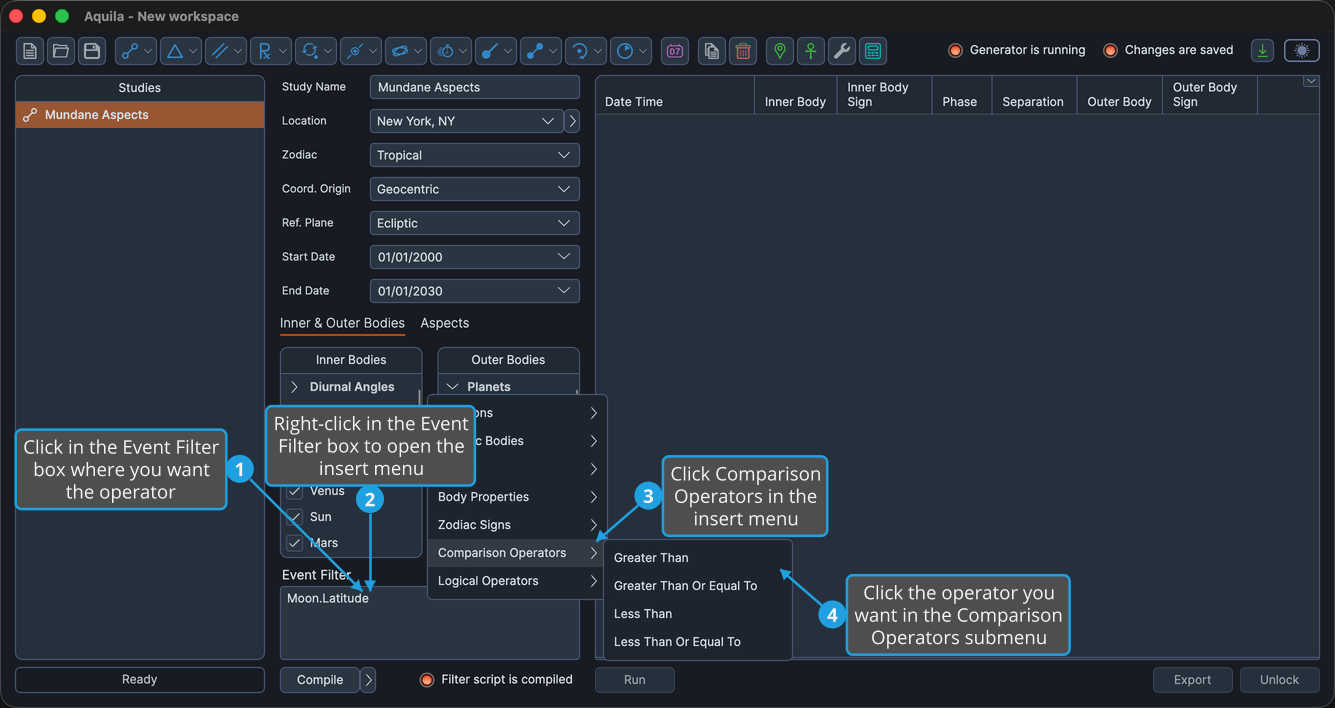Screen dimensions: 1335x708
Task: Click in the Event Filter text box
Action: [430, 623]
